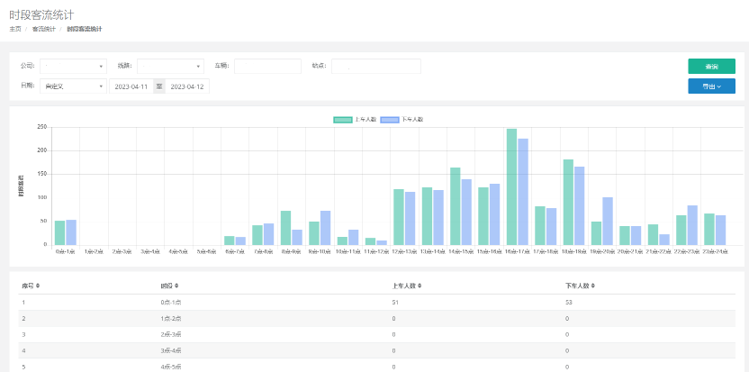Open the blue 导出 export dropdown button
Image resolution: width=749 pixels, height=372 pixels.
tap(712, 86)
